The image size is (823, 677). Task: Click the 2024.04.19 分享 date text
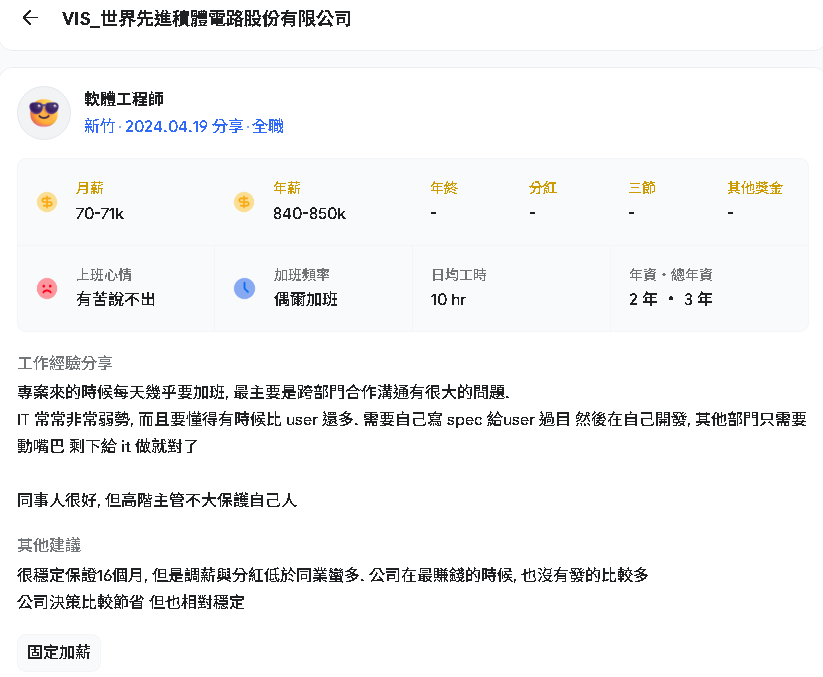tap(184, 126)
